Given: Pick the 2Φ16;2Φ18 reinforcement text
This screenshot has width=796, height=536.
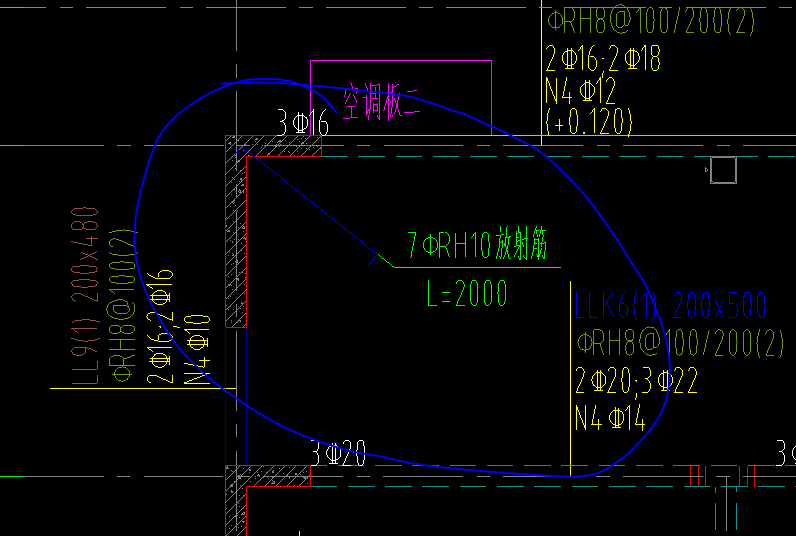Looking at the screenshot, I should 603,58.
